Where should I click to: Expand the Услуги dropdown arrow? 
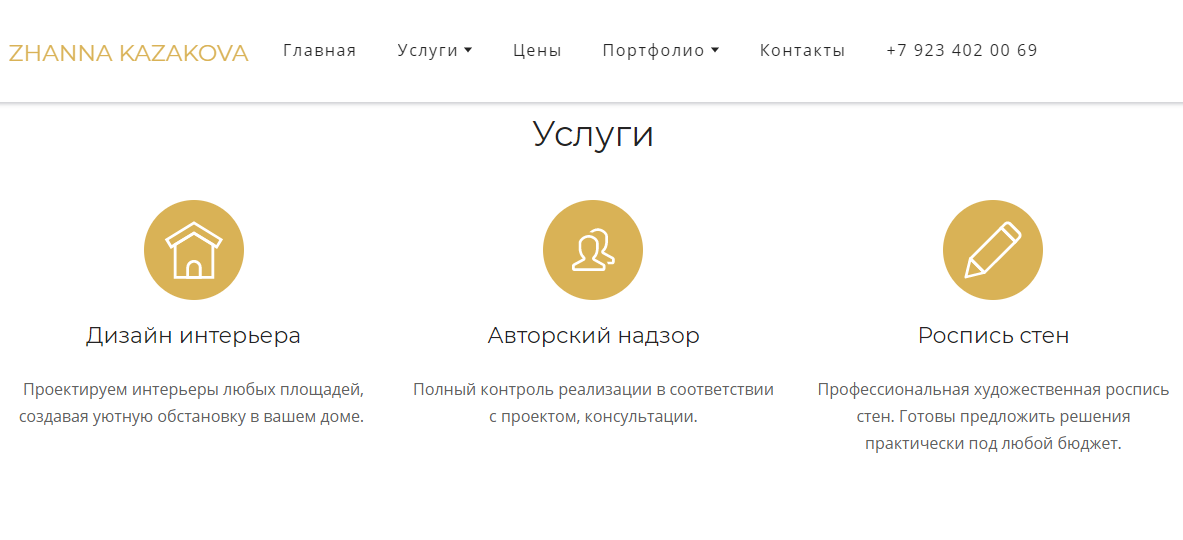pos(468,51)
